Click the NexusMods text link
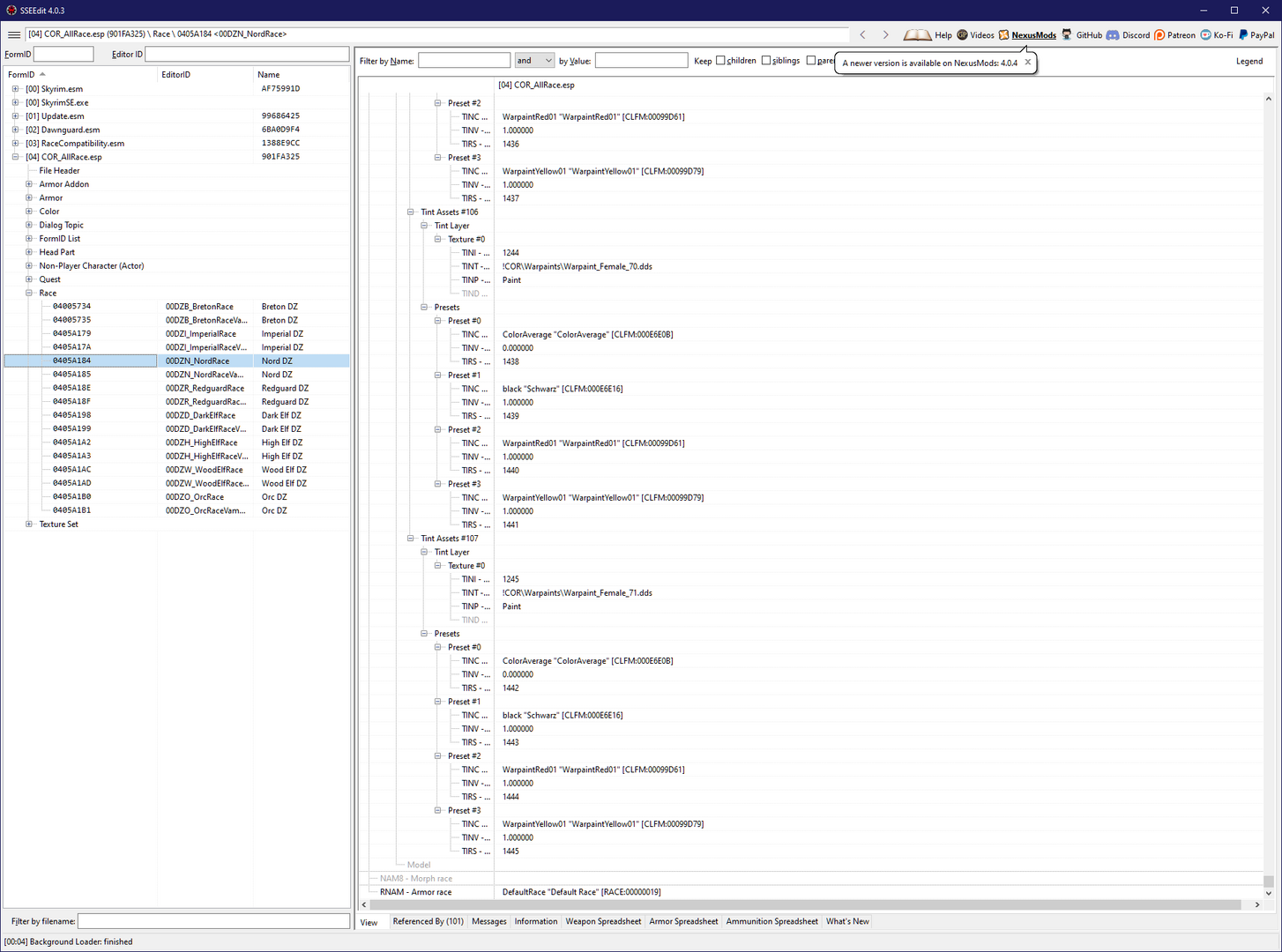 [x=1033, y=35]
